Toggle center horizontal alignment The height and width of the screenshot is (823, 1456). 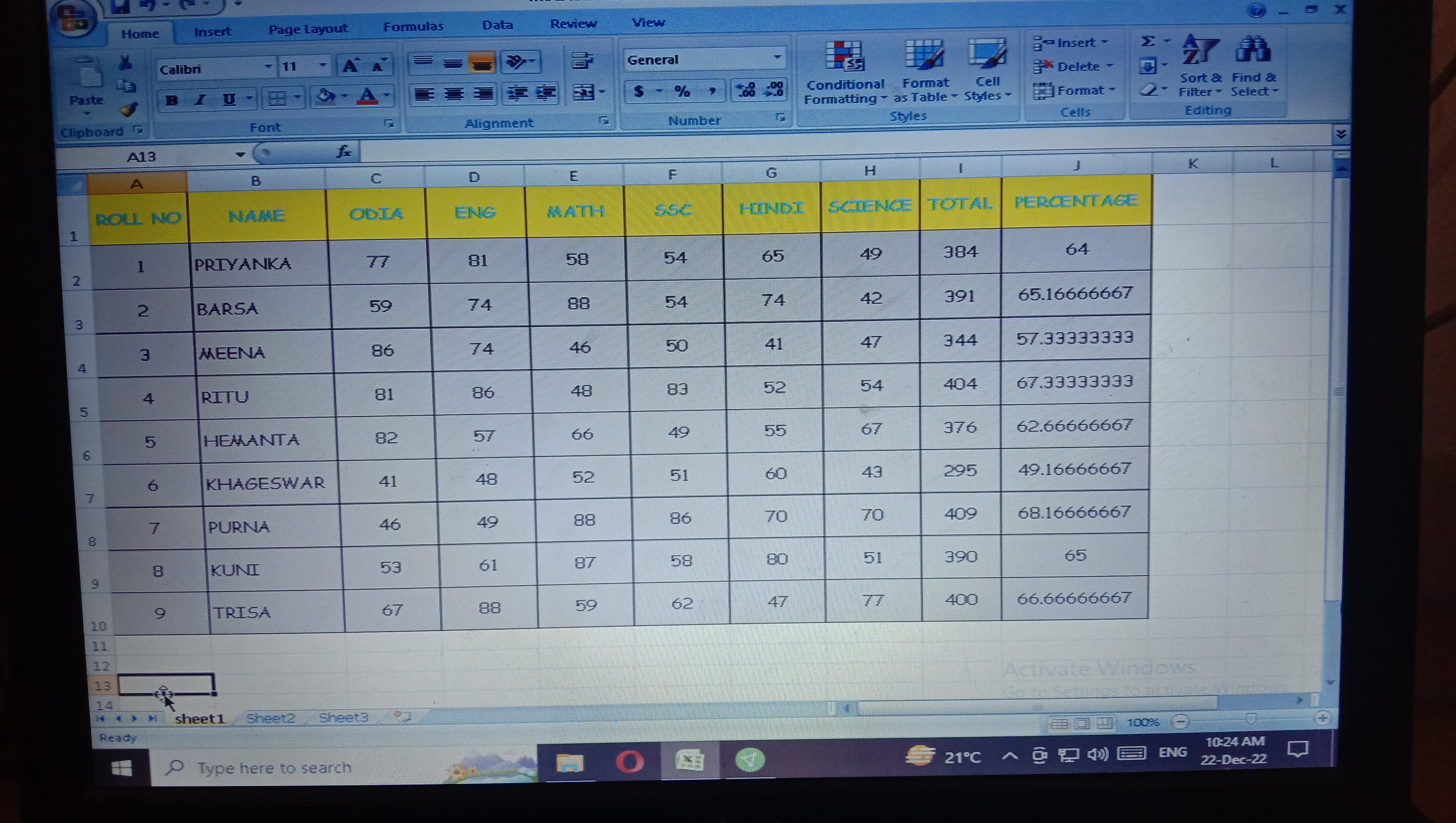[454, 94]
